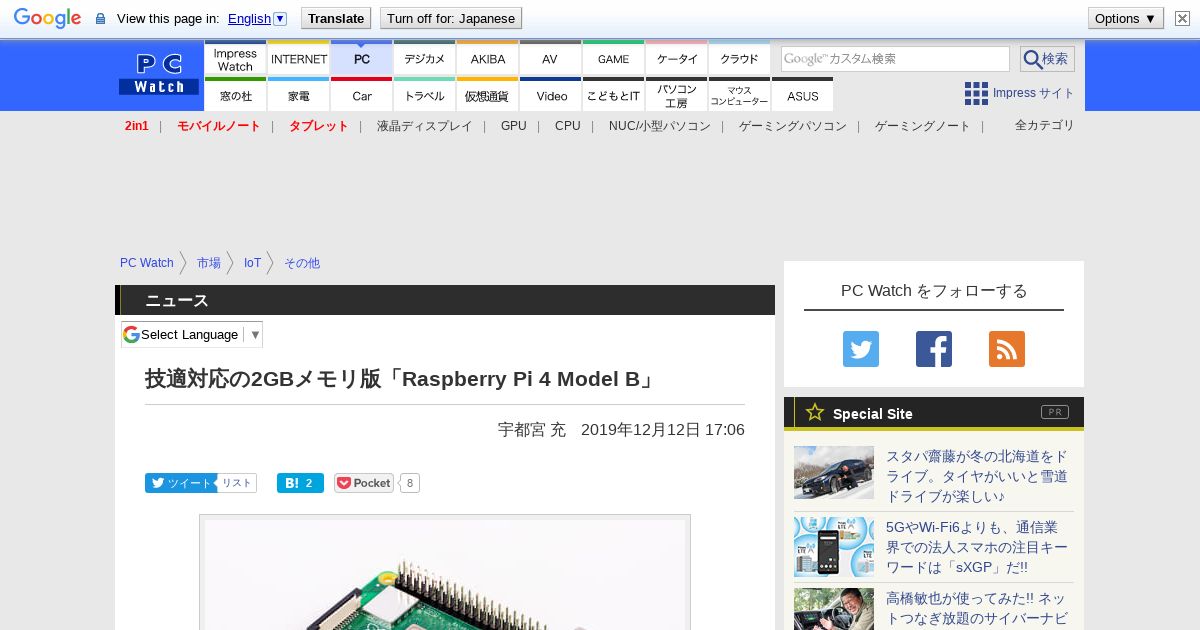Image resolution: width=1200 pixels, height=630 pixels.
Task: Open the 家電 tab
Action: coord(299,95)
